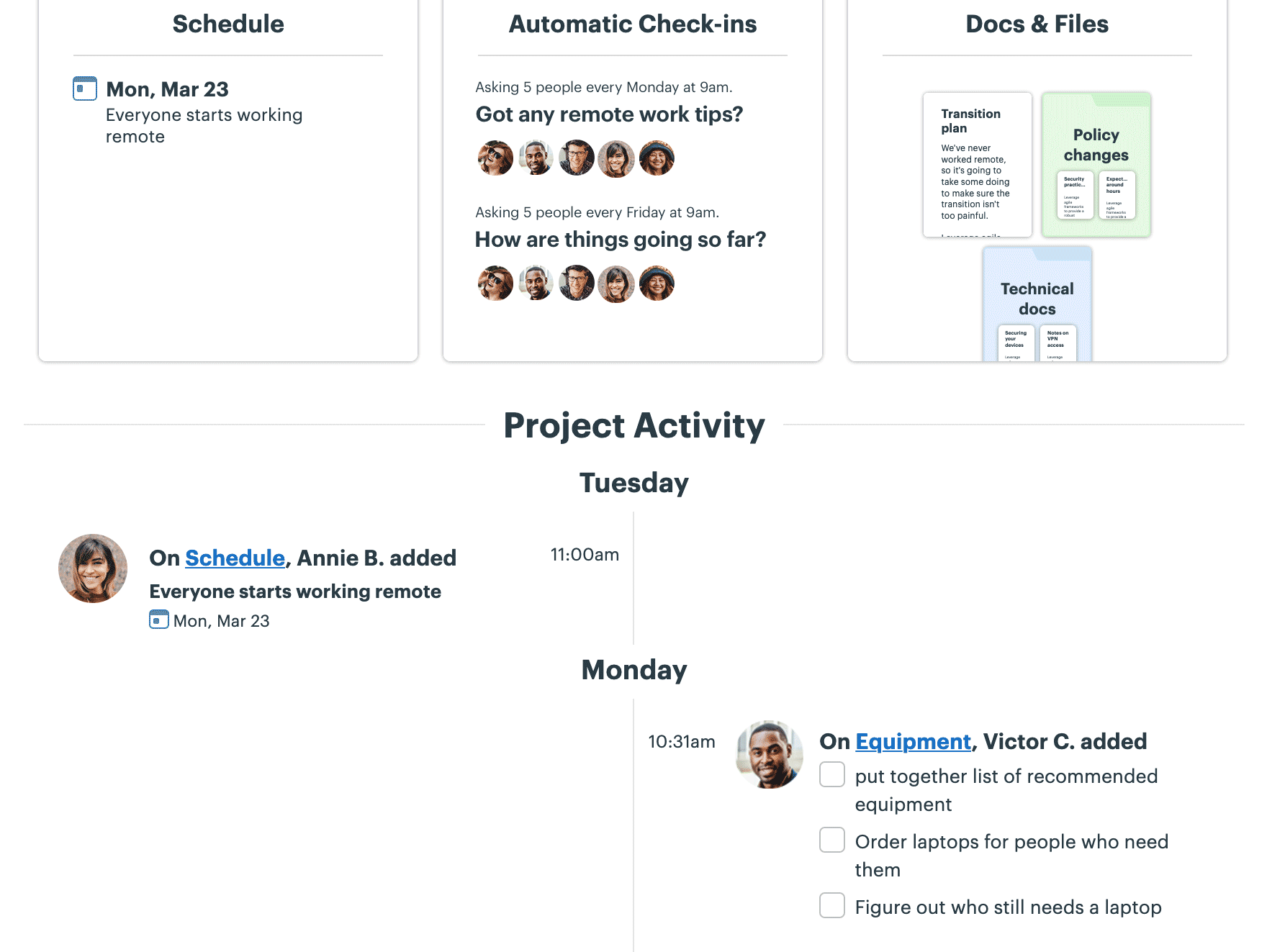Click the calendar icon beside Mon, Mar 23 in Schedule card

coord(85,89)
